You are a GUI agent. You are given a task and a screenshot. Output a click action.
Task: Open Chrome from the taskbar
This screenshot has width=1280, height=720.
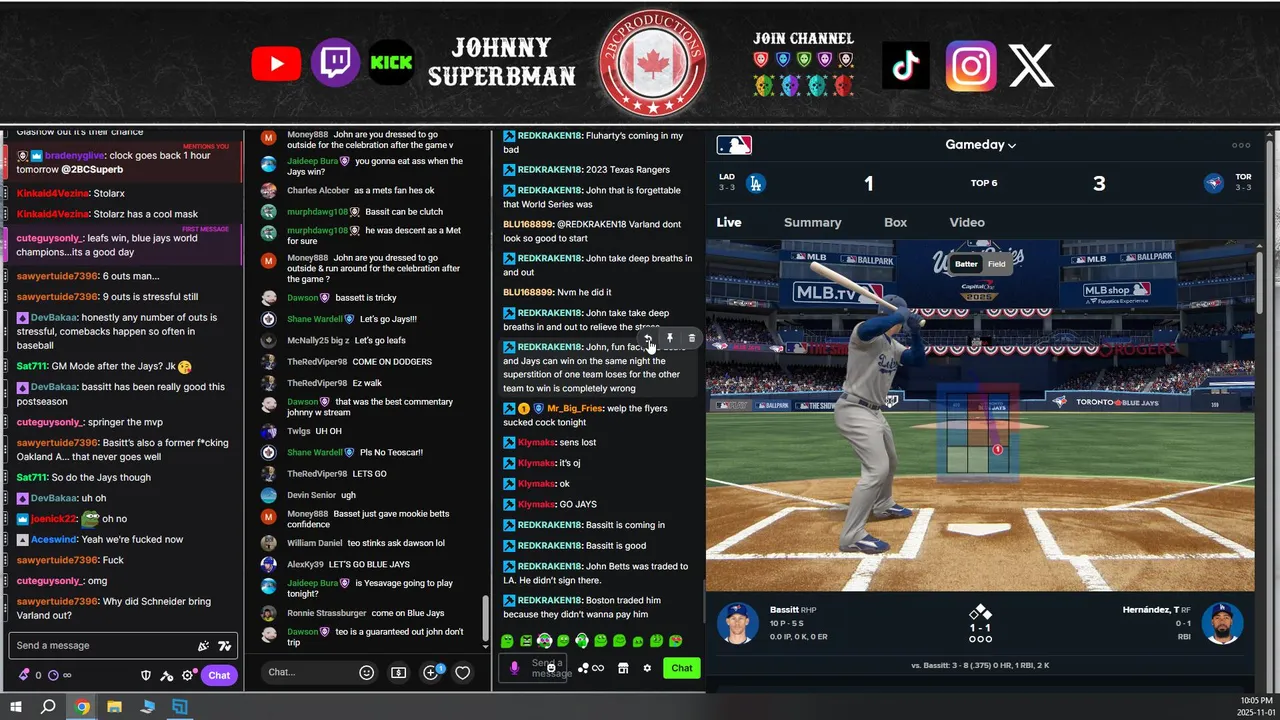[x=82, y=707]
